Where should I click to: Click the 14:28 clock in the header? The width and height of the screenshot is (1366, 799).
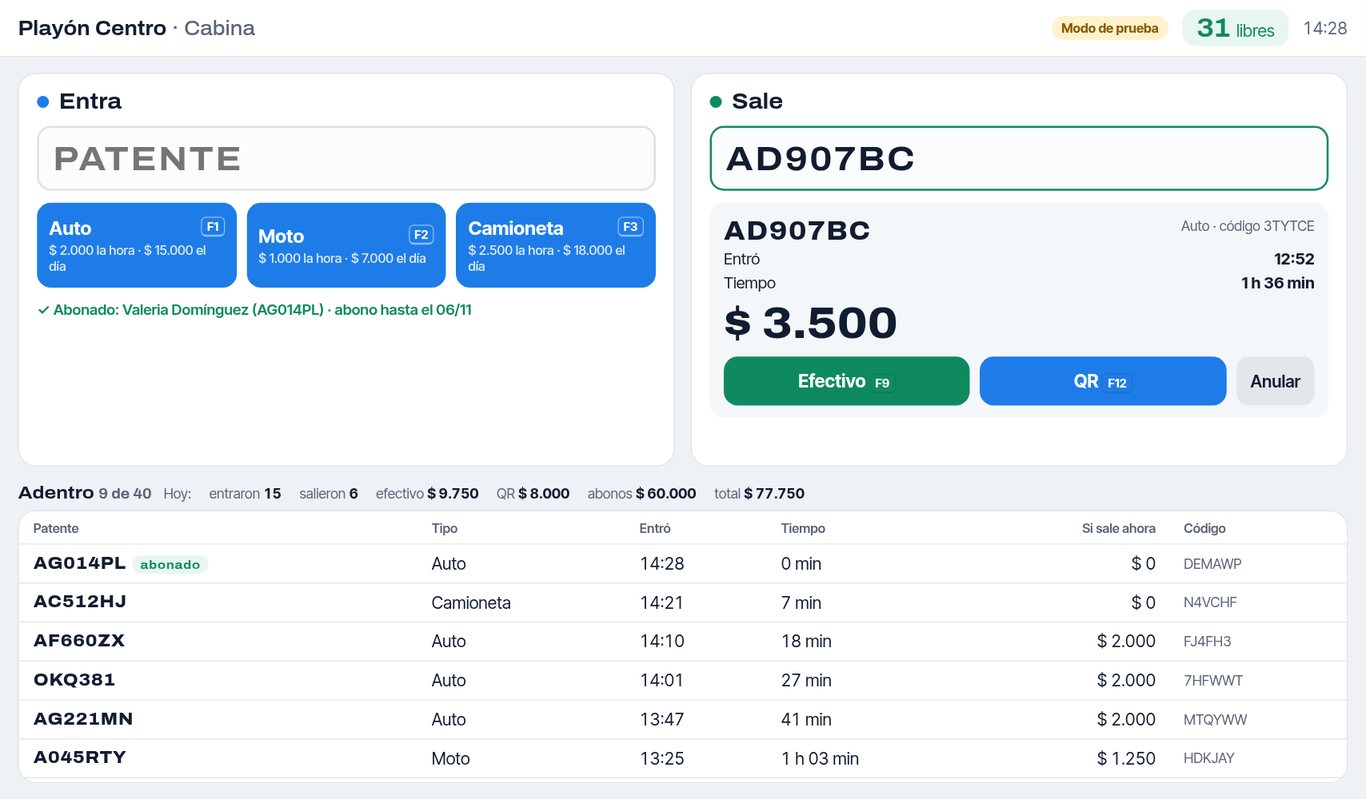pos(1325,28)
